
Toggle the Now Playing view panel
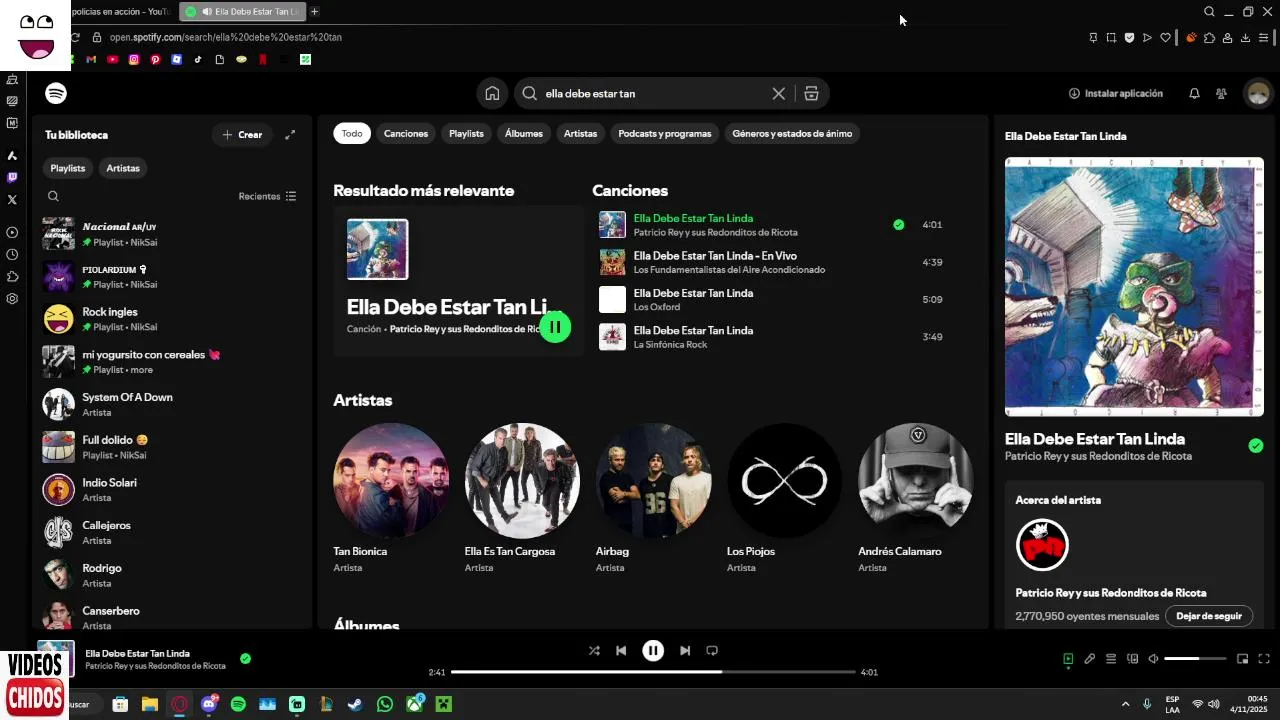click(x=1068, y=659)
